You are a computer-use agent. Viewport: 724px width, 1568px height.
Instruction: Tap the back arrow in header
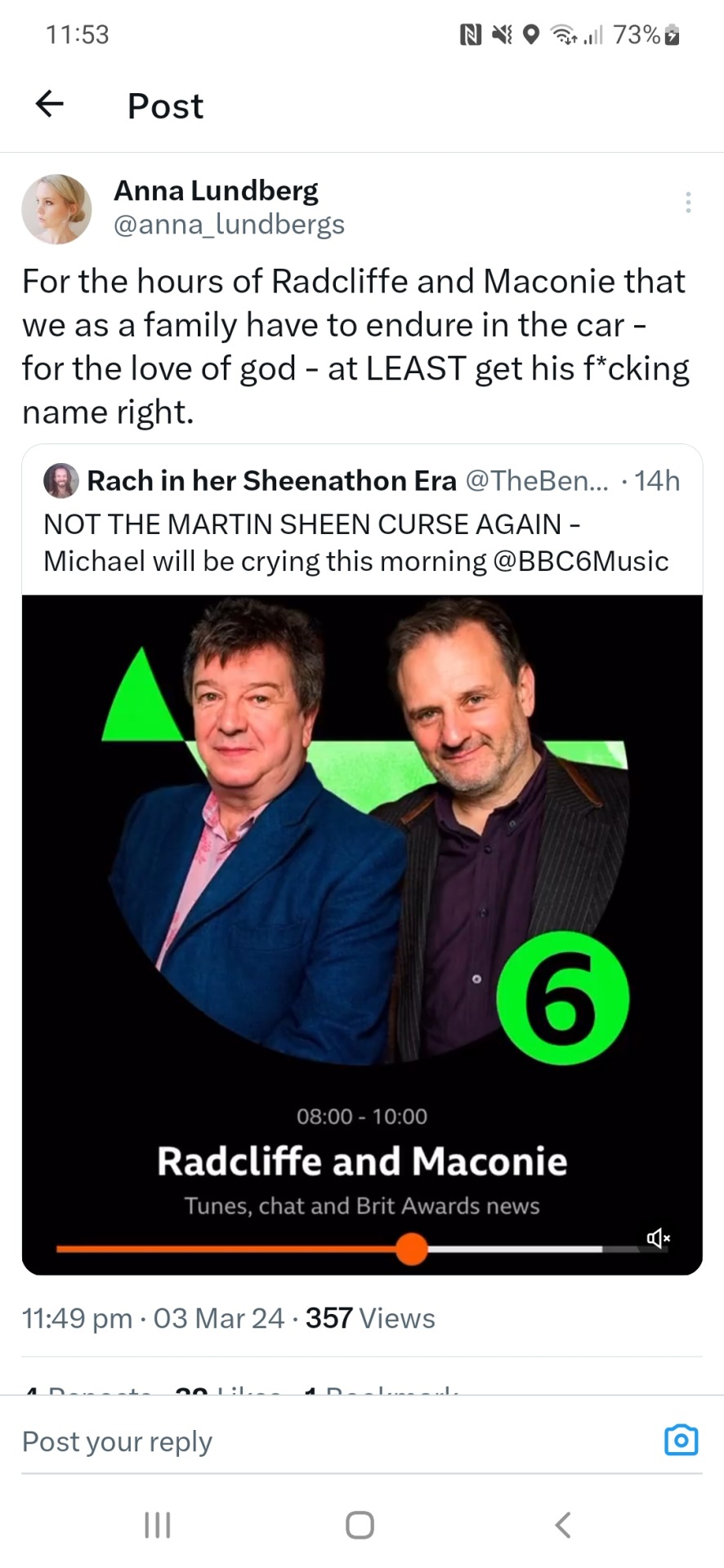(50, 104)
